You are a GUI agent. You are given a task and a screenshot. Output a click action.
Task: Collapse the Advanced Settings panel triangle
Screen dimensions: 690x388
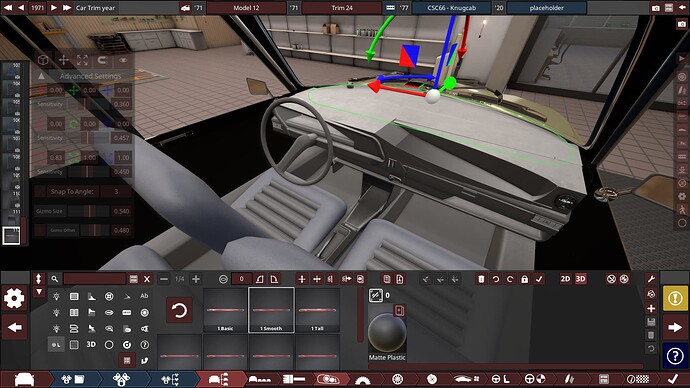pyautogui.click(x=41, y=76)
